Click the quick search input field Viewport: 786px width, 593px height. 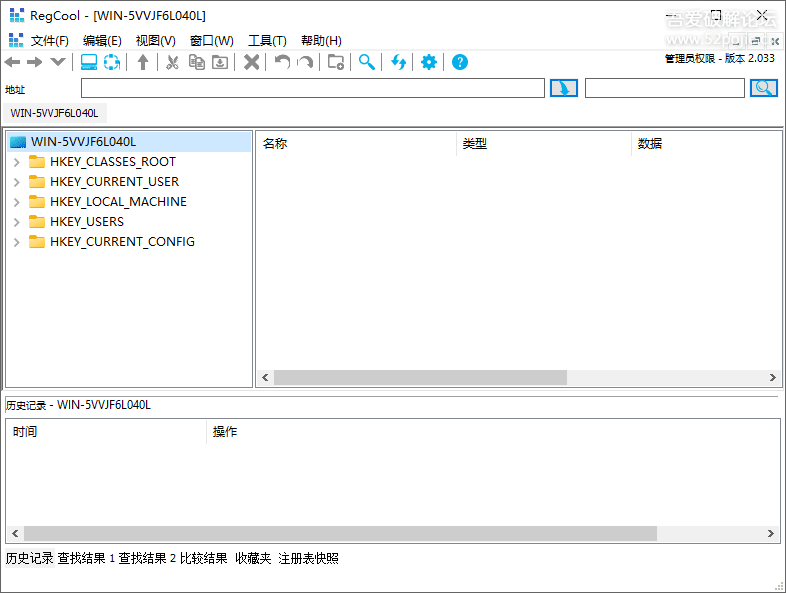665,88
